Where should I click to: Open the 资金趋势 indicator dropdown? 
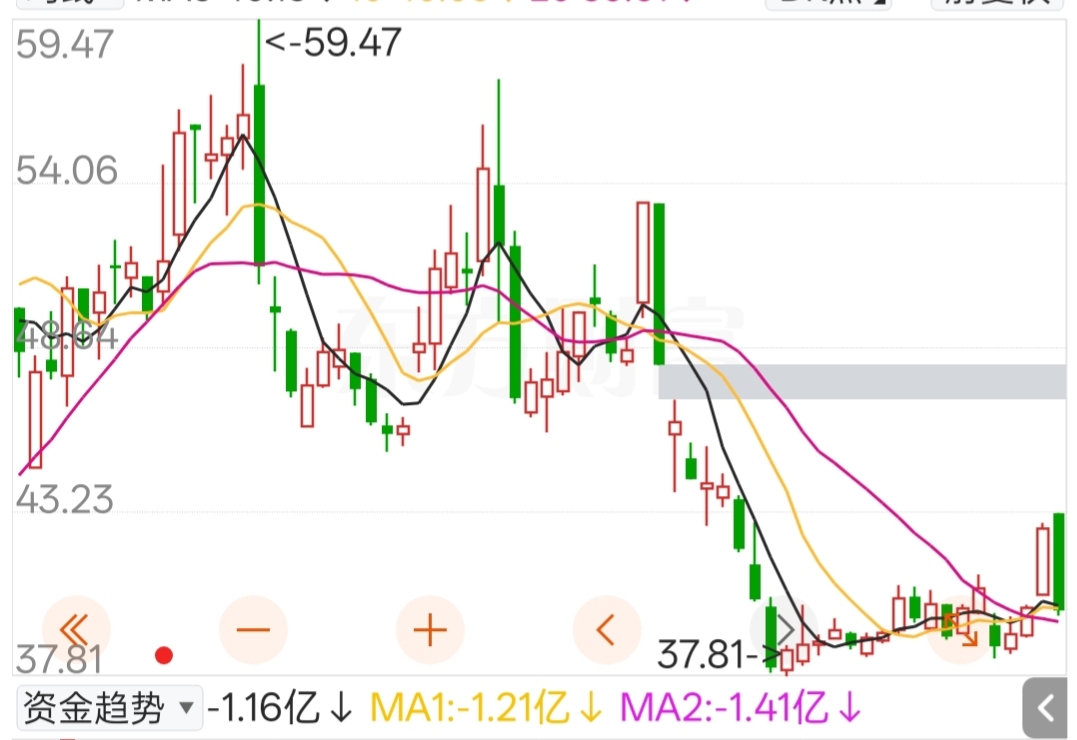click(109, 708)
